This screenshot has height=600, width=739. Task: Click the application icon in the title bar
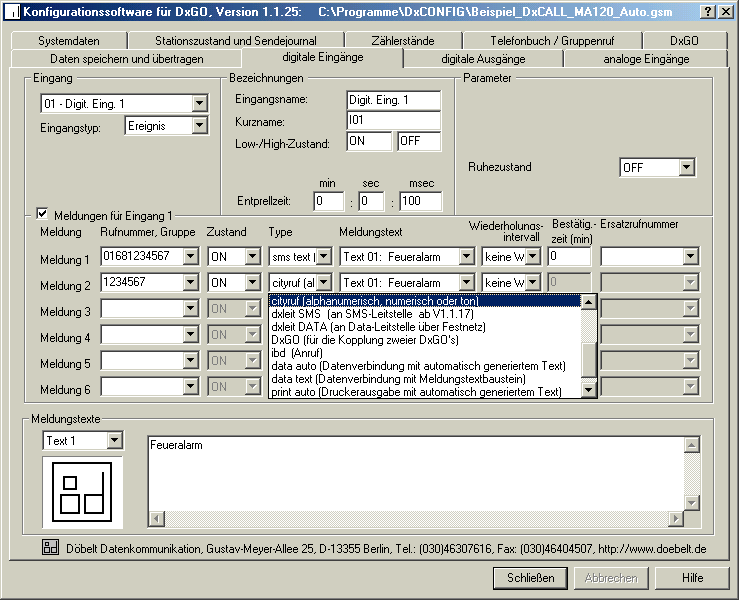(12, 11)
